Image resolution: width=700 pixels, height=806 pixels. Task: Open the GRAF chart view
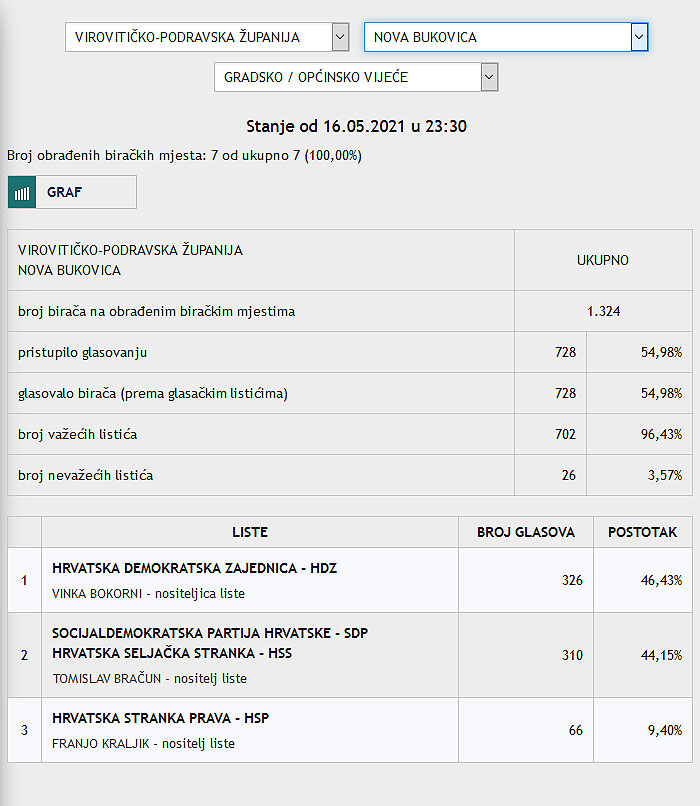[x=72, y=192]
